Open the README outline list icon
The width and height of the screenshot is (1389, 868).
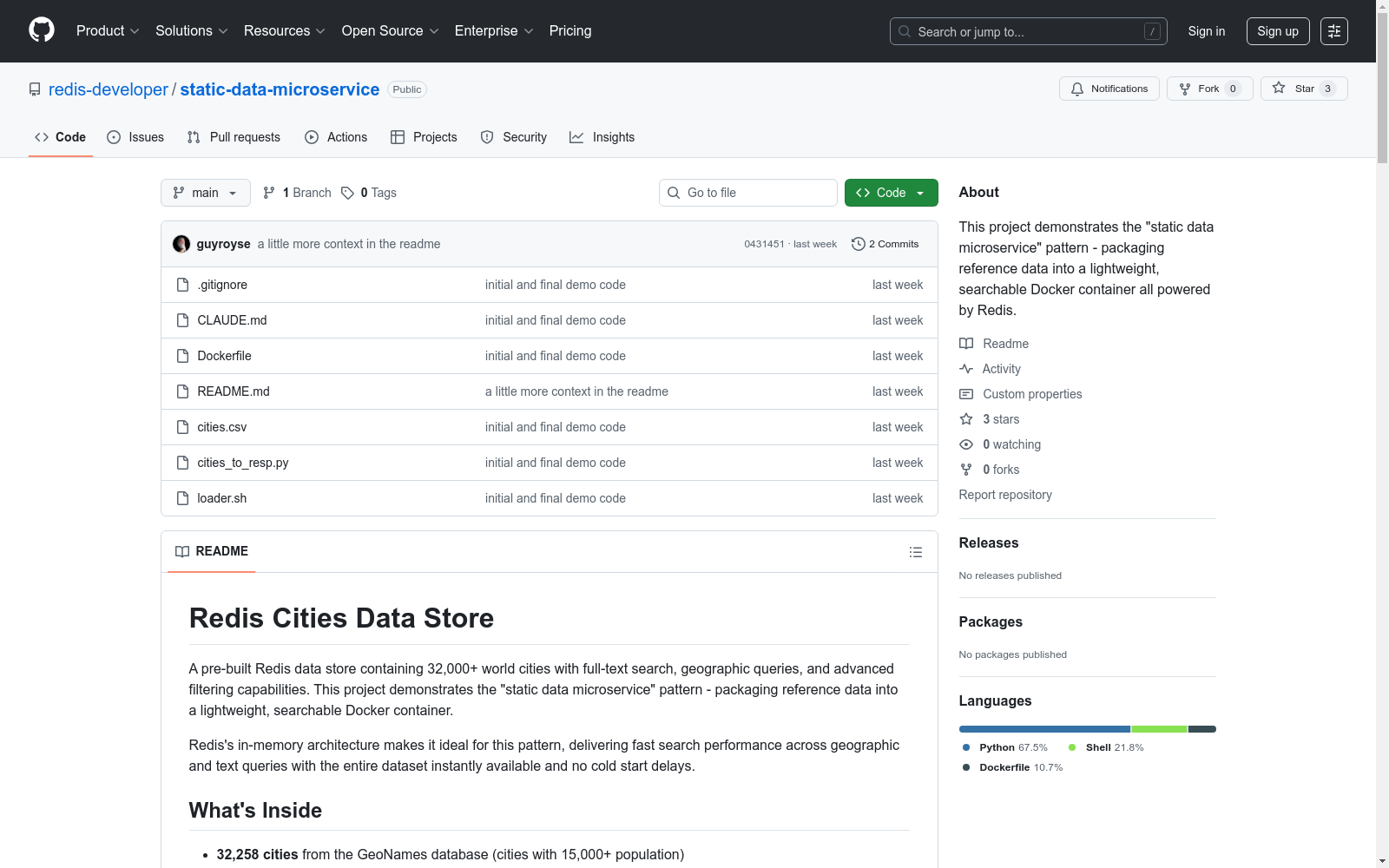click(915, 552)
